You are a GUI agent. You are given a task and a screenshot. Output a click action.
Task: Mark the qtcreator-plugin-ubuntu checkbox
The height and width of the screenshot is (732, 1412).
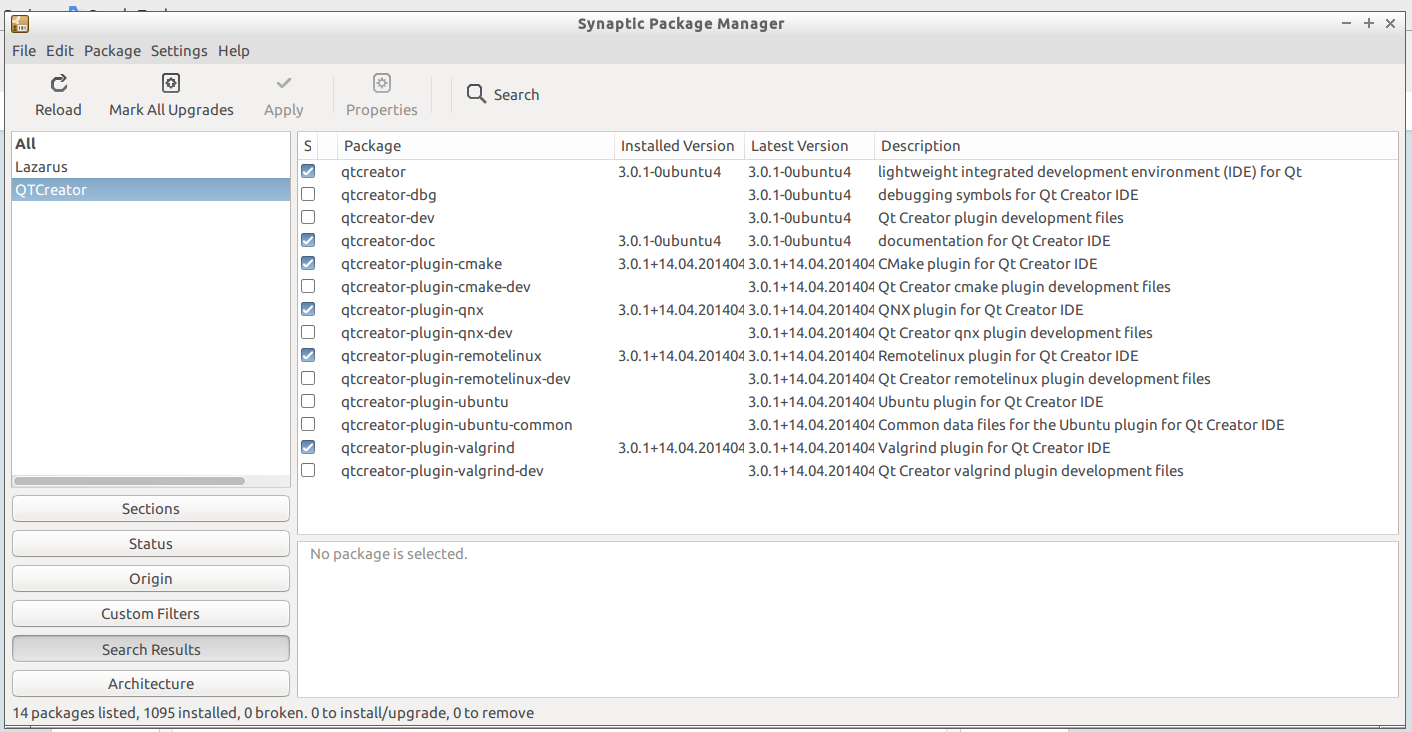[308, 401]
